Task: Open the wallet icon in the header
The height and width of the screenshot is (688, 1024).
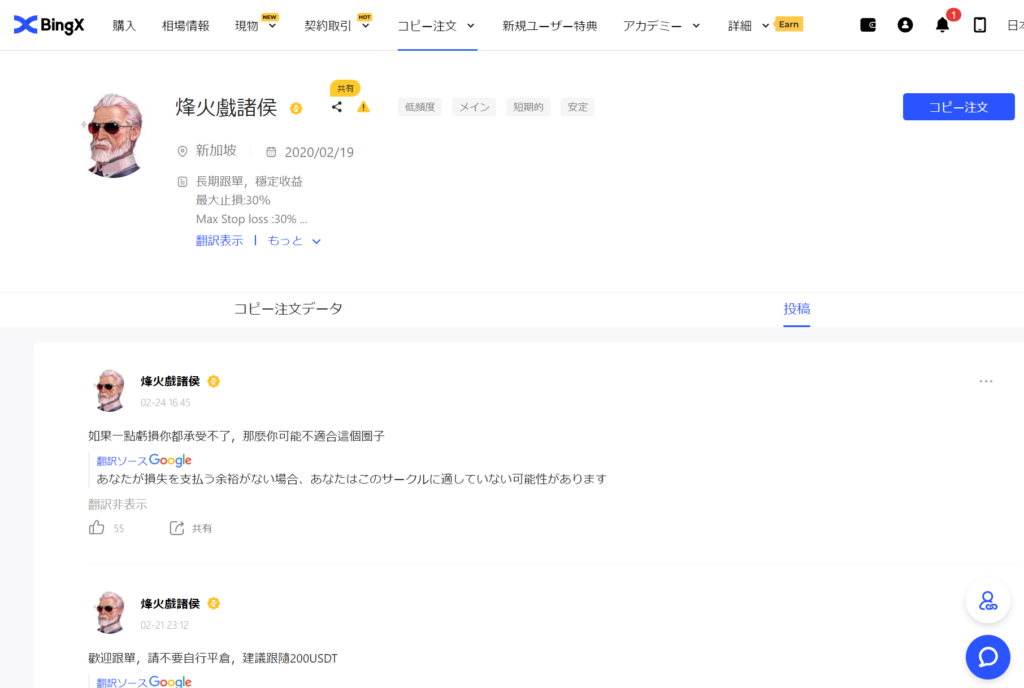Action: tap(866, 24)
